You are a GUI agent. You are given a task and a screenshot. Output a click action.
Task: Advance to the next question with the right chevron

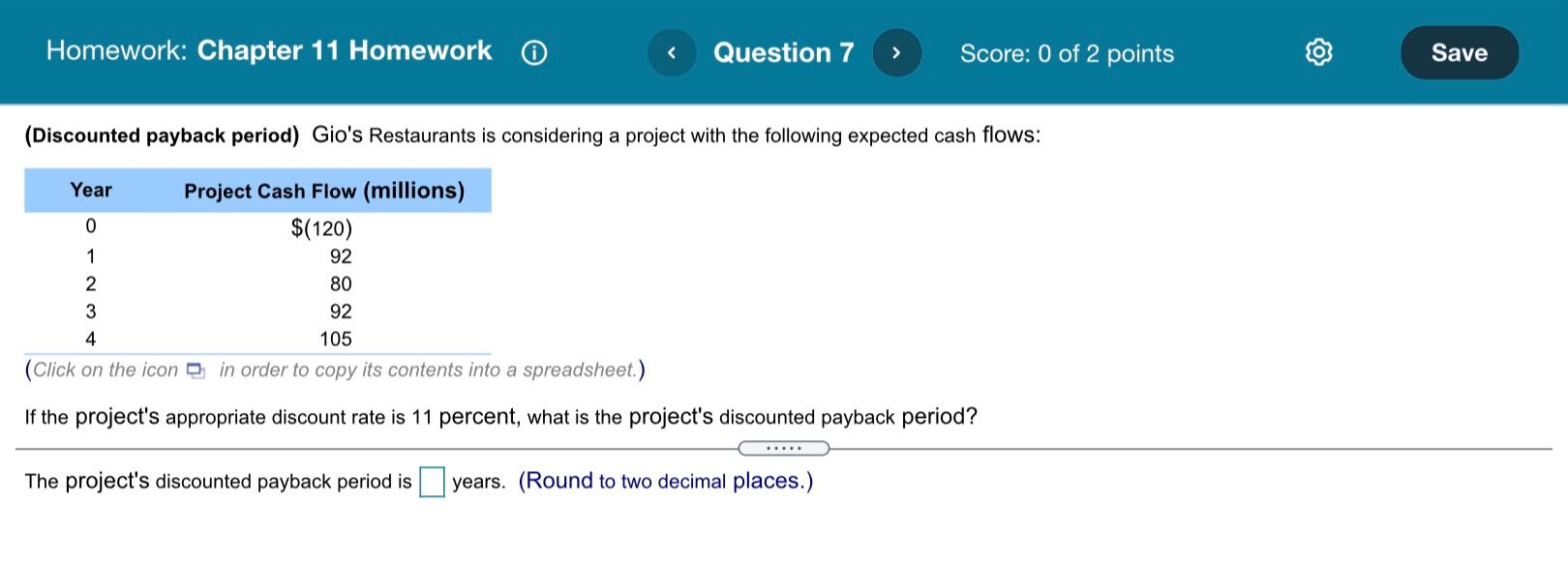[x=896, y=53]
